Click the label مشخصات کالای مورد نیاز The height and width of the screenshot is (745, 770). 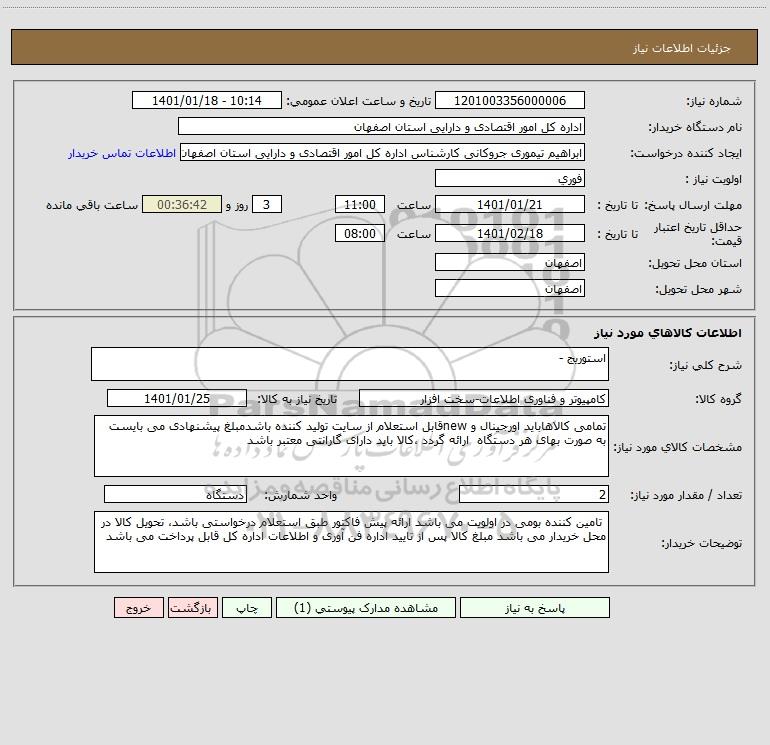[x=678, y=447]
